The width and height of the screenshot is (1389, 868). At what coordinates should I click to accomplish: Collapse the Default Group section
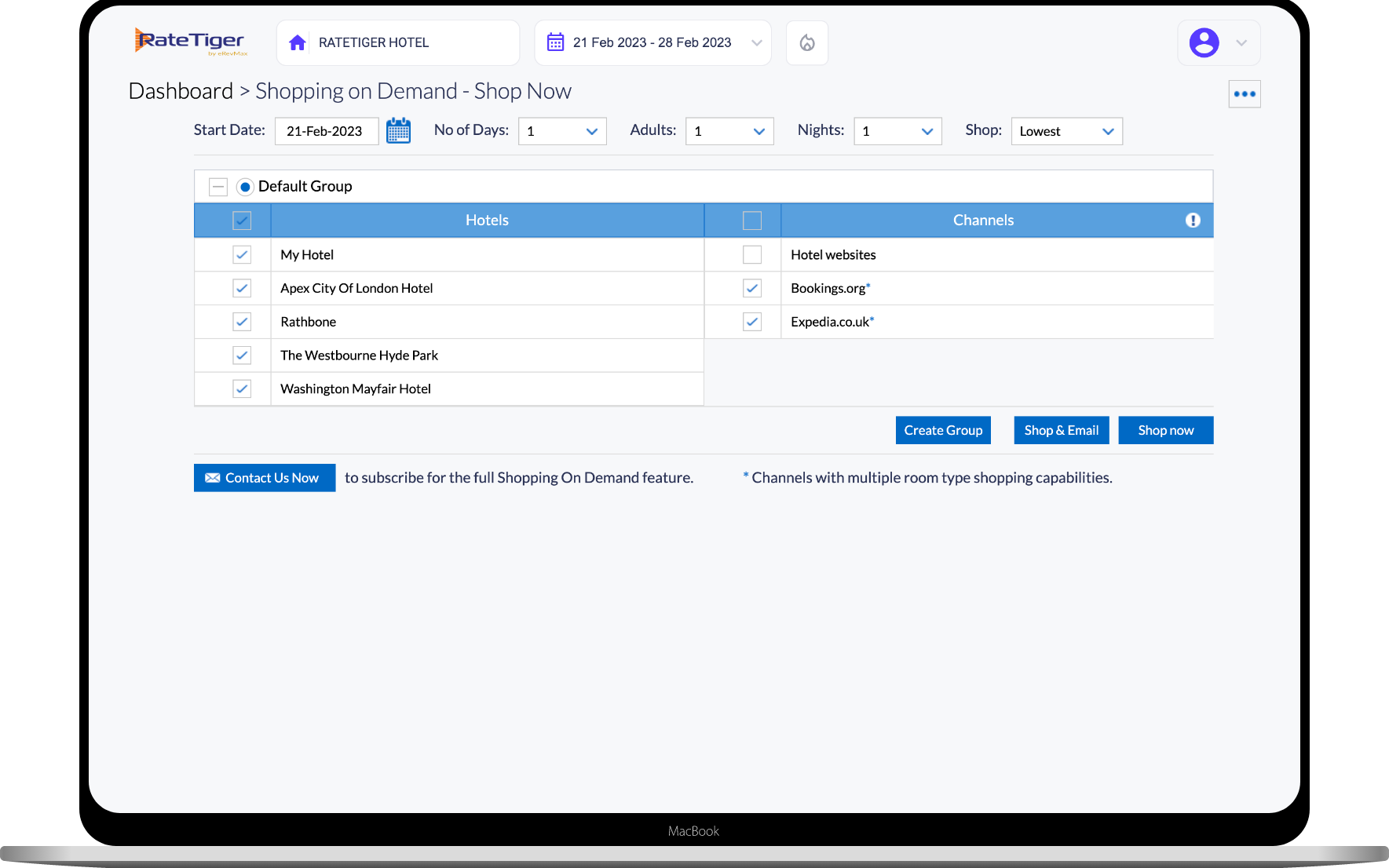click(218, 187)
